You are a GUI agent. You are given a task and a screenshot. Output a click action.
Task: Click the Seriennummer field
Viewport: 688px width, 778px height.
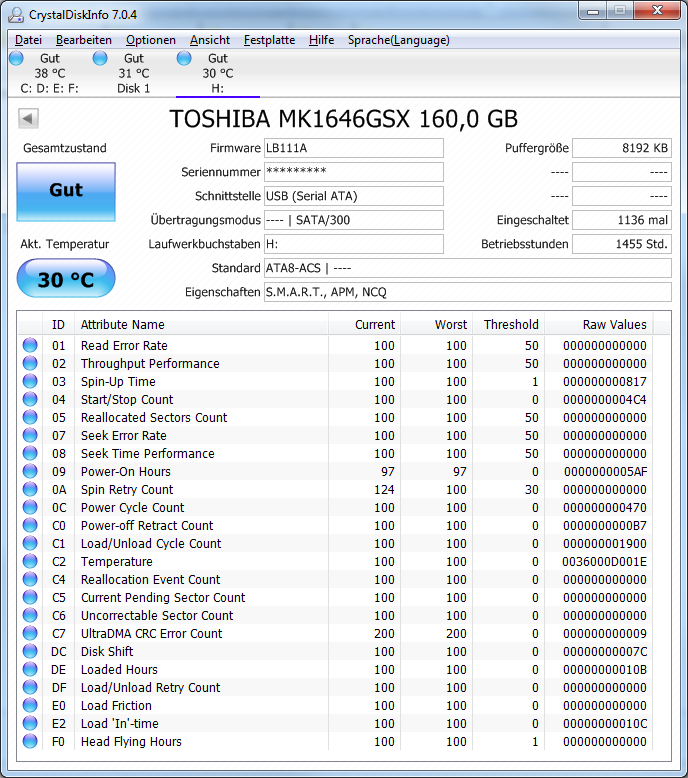click(354, 172)
